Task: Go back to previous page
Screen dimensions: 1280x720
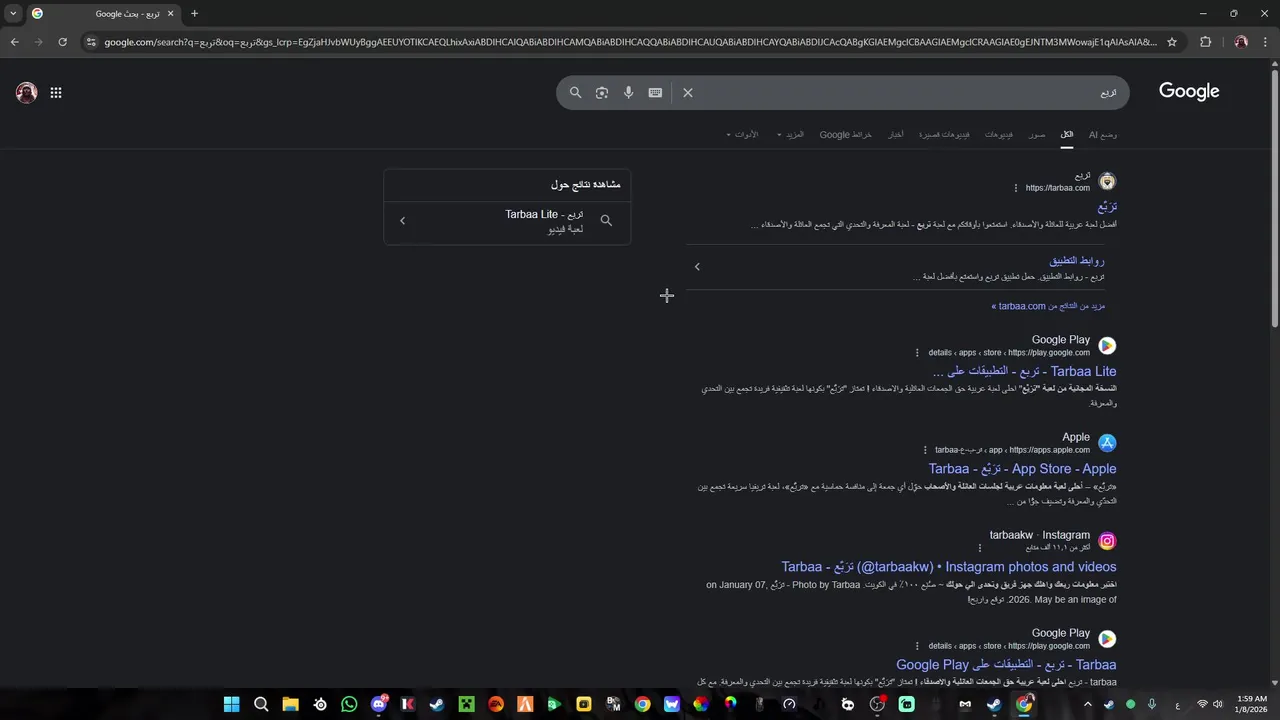Action: [14, 42]
